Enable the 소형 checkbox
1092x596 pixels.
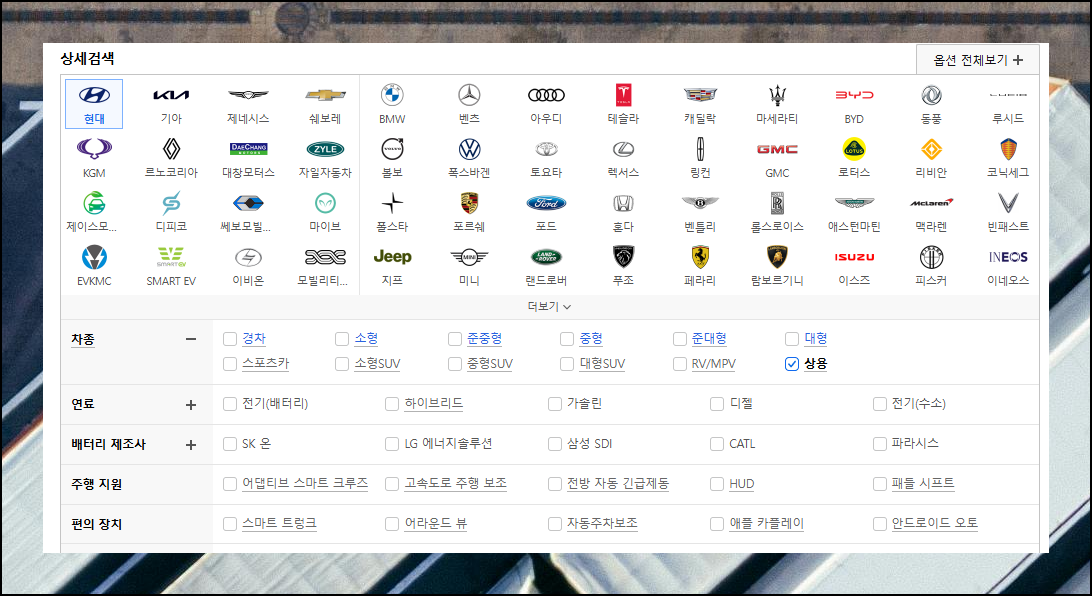[342, 339]
